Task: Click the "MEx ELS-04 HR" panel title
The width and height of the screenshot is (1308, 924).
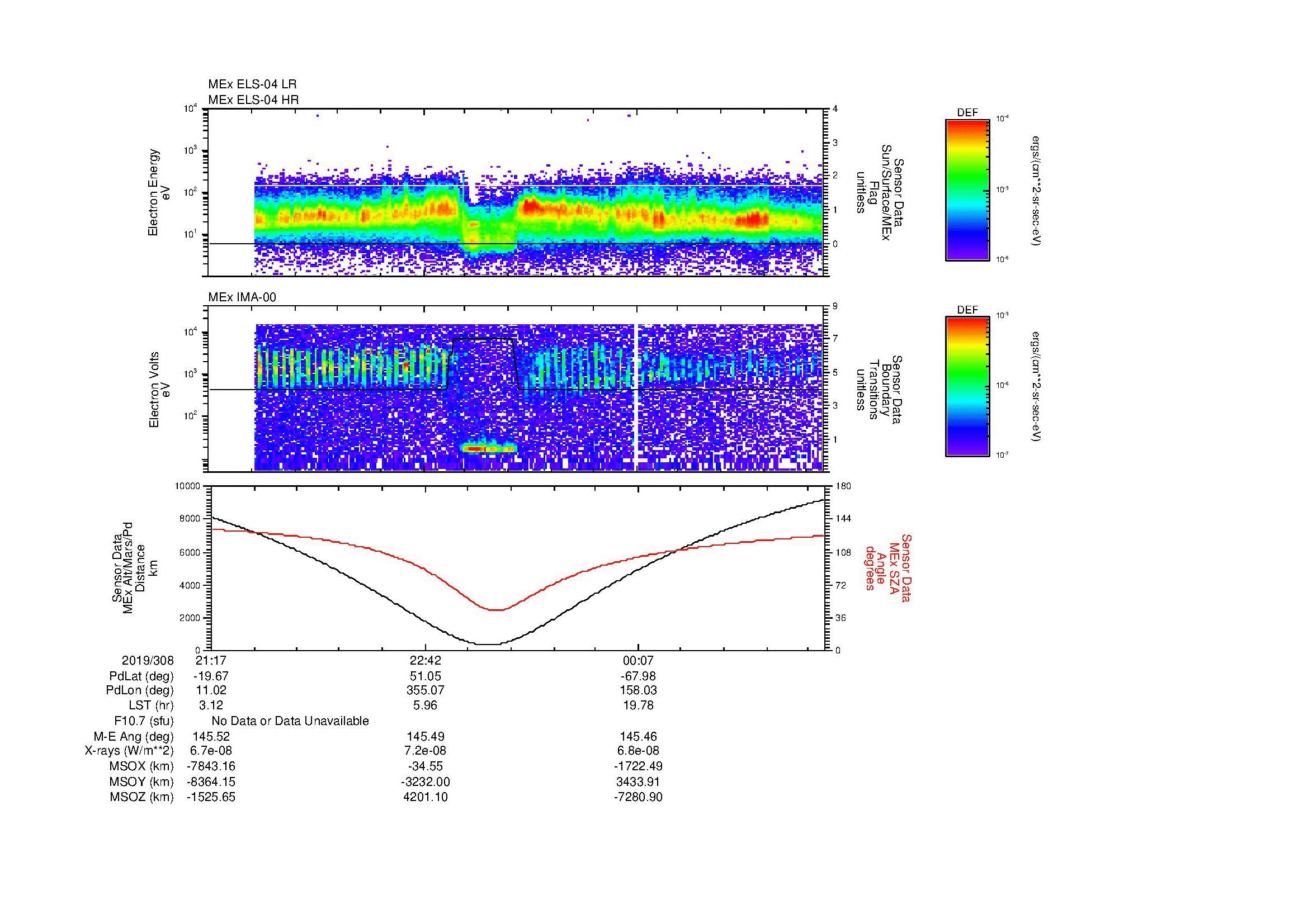Action: point(253,99)
